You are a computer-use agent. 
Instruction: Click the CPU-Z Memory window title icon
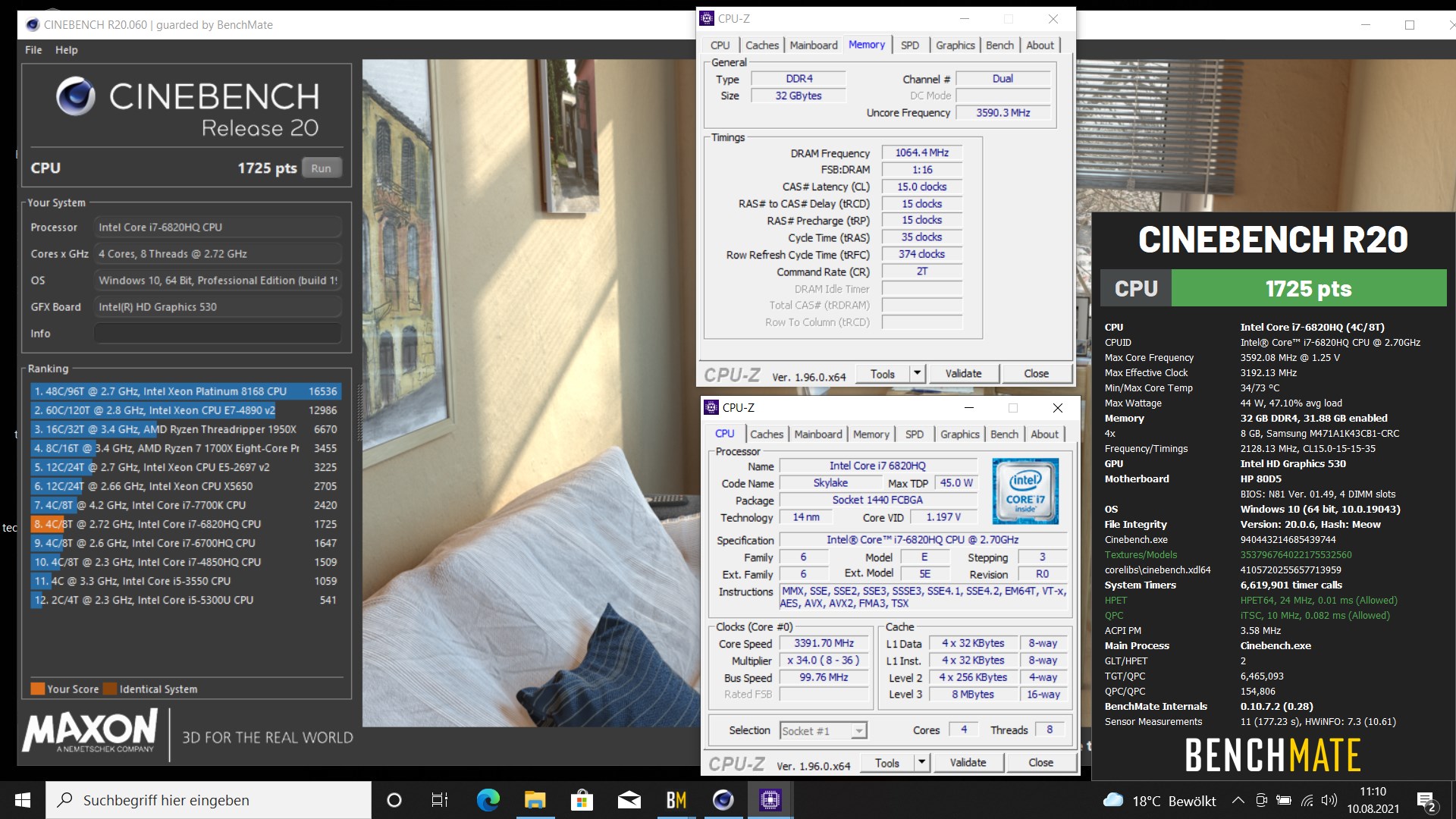(x=707, y=18)
